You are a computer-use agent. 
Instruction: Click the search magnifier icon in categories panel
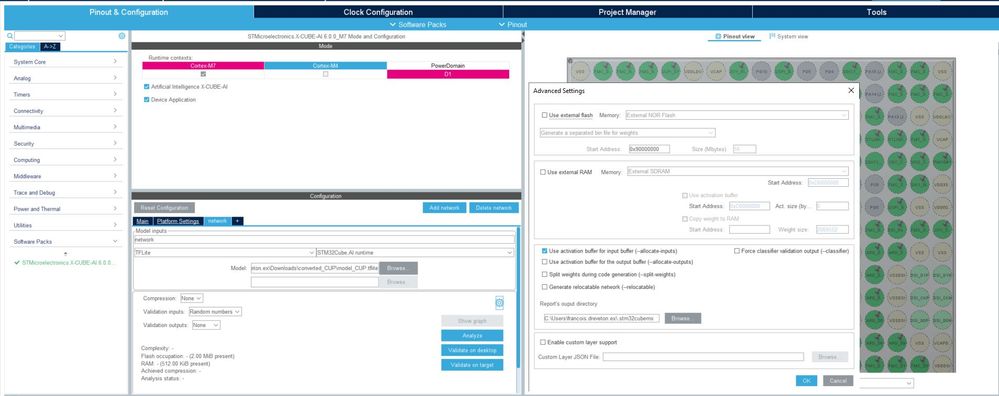pyautogui.click(x=10, y=36)
